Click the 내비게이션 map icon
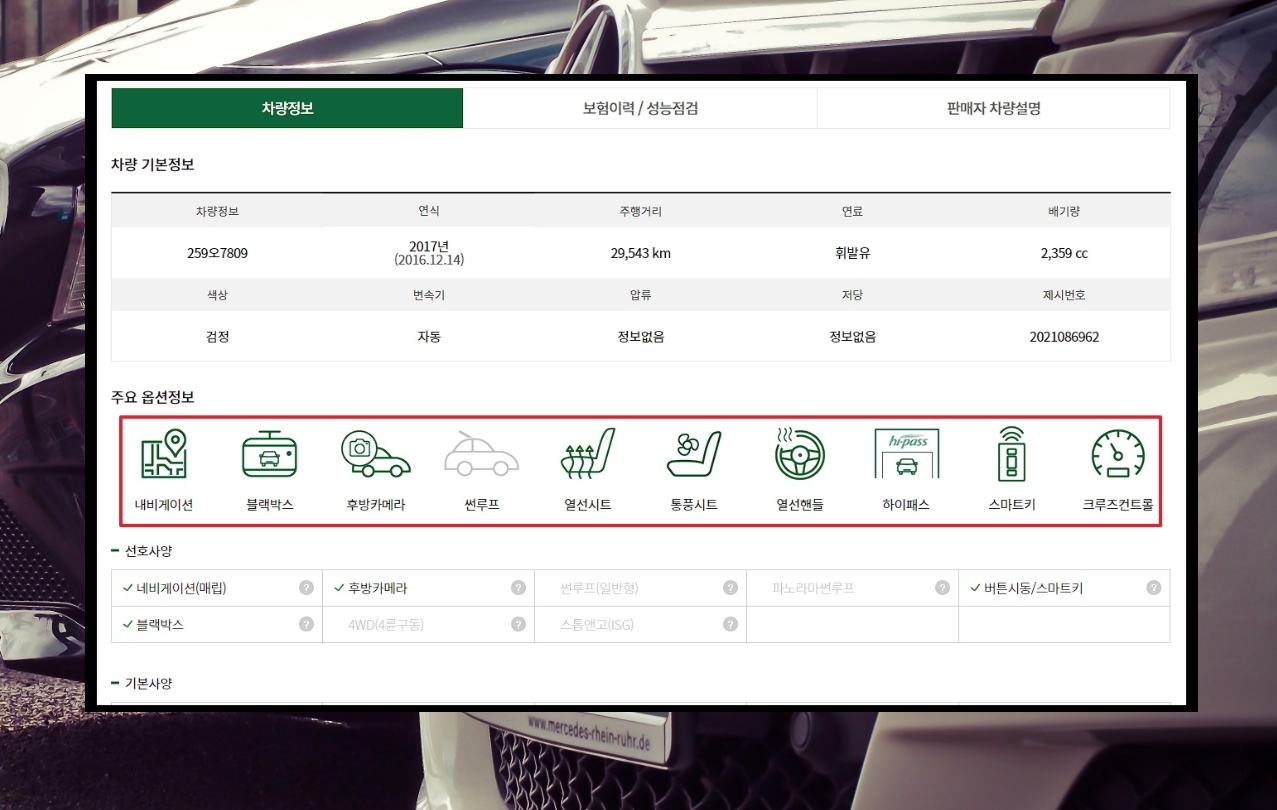This screenshot has height=810, width=1277. pyautogui.click(x=164, y=454)
